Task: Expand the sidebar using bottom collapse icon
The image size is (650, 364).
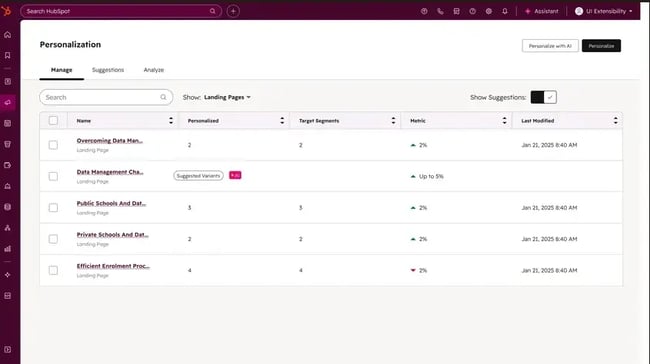Action: point(7,349)
